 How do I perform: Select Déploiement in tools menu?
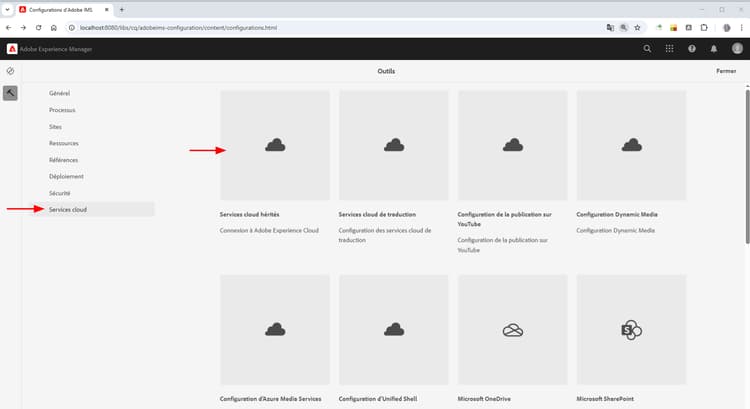[x=66, y=177]
